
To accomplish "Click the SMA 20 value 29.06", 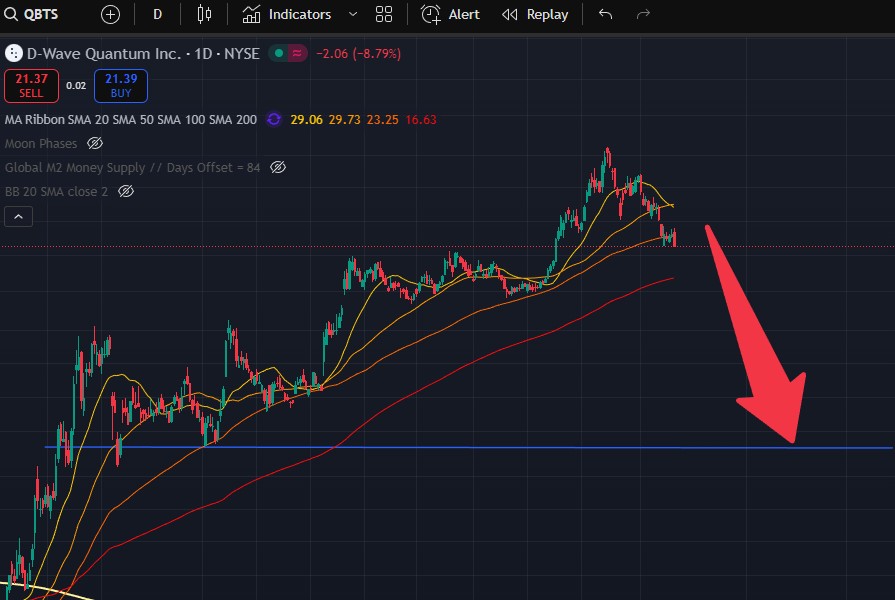I will tap(307, 120).
